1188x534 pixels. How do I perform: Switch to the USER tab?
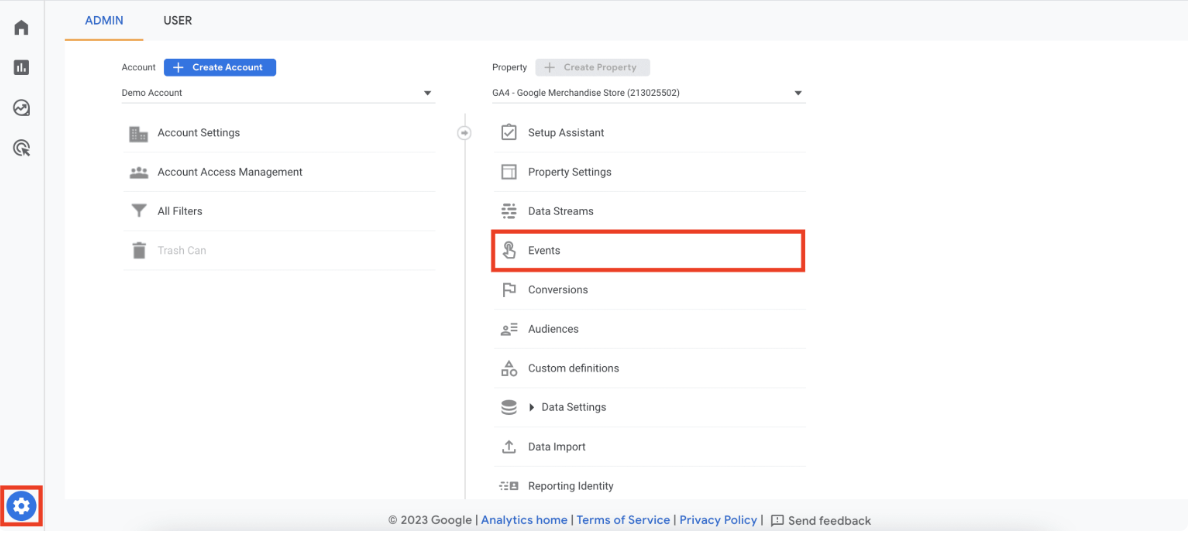[x=178, y=20]
